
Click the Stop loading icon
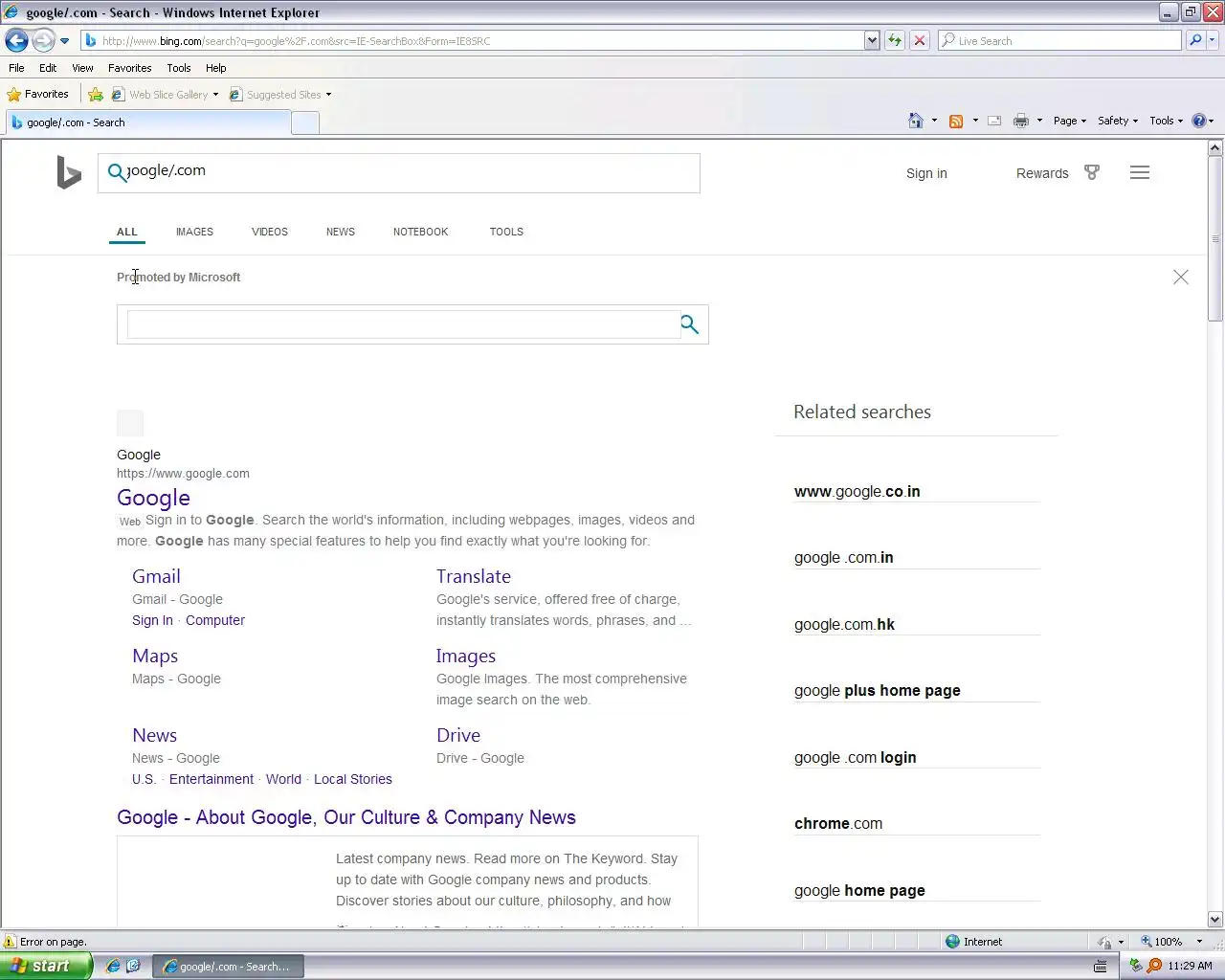919,40
